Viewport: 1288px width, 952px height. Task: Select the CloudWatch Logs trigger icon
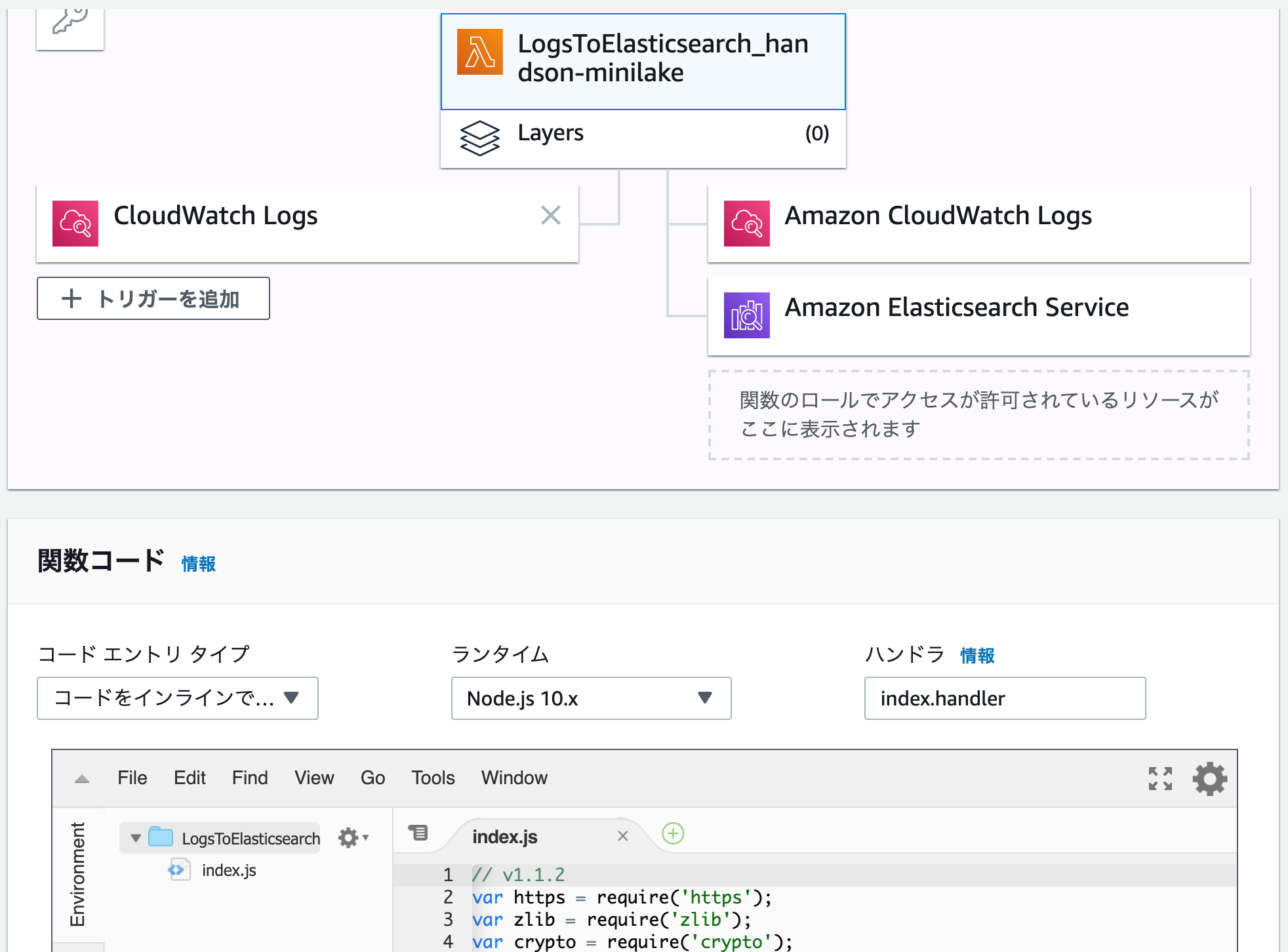(x=75, y=224)
